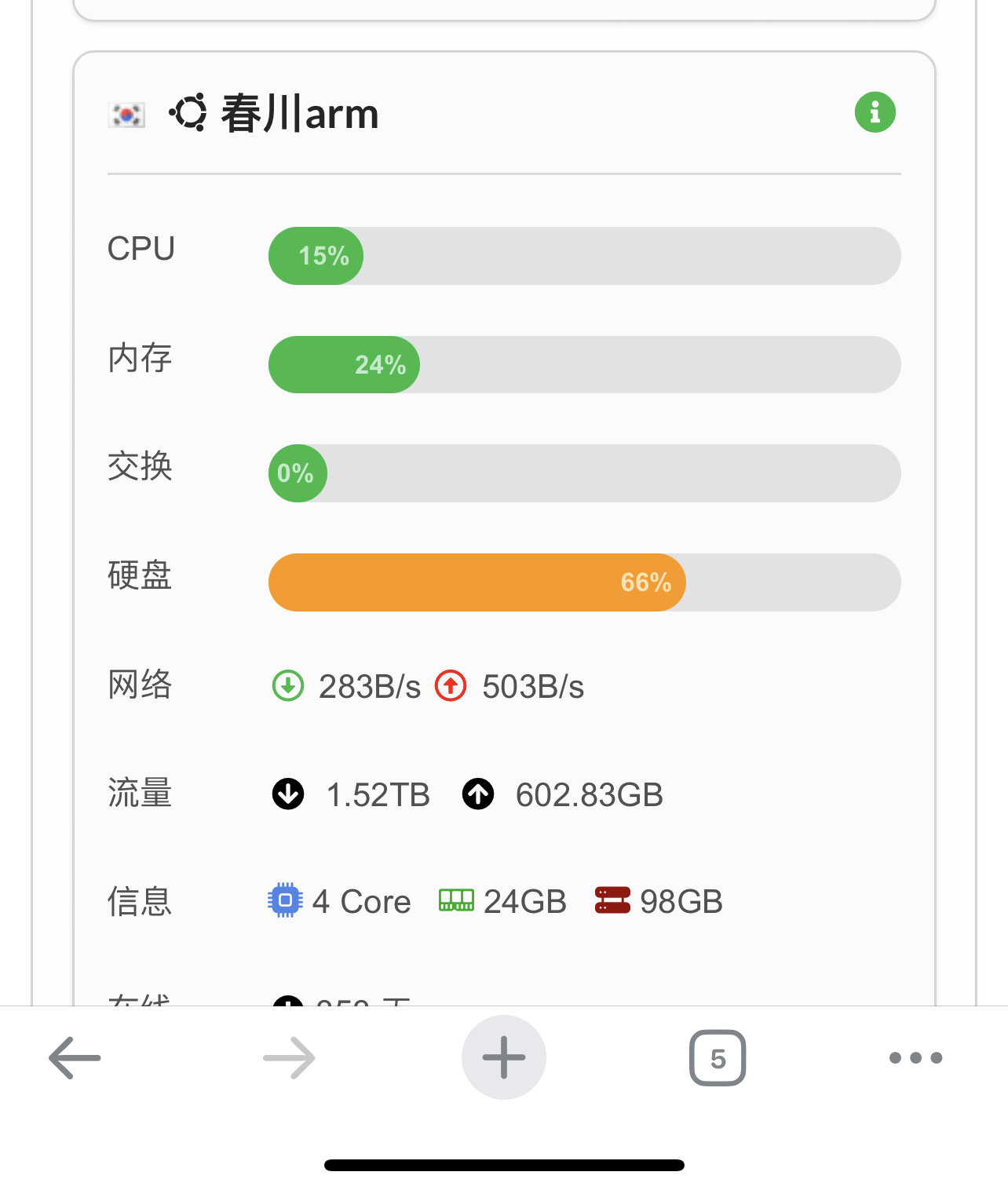Open a new tab with plus button
The image size is (1008, 1190).
coord(503,1058)
